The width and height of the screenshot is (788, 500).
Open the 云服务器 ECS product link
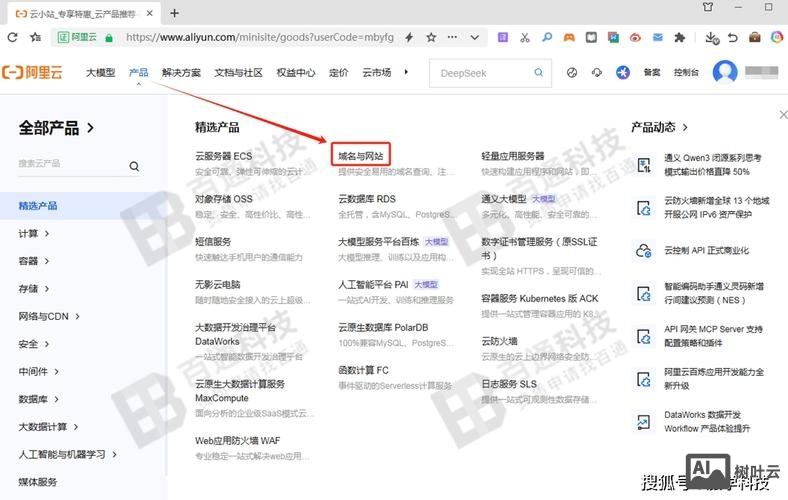point(224,156)
